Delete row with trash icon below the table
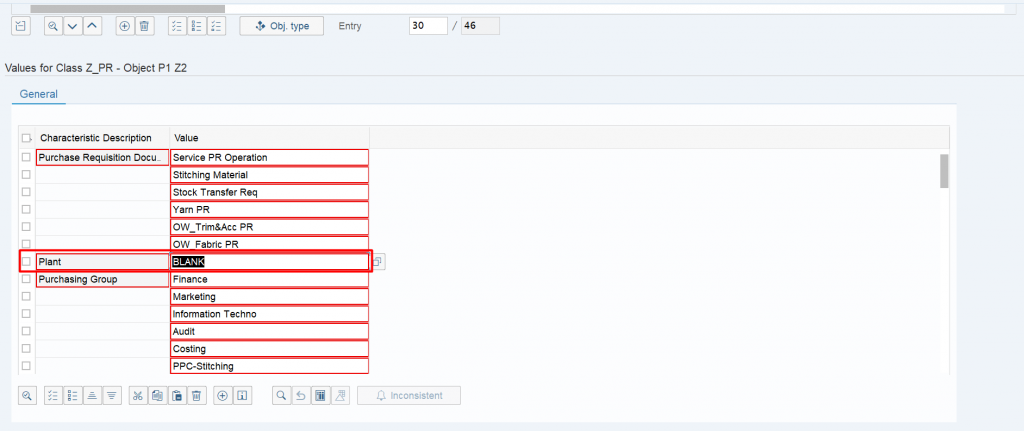 [198, 395]
